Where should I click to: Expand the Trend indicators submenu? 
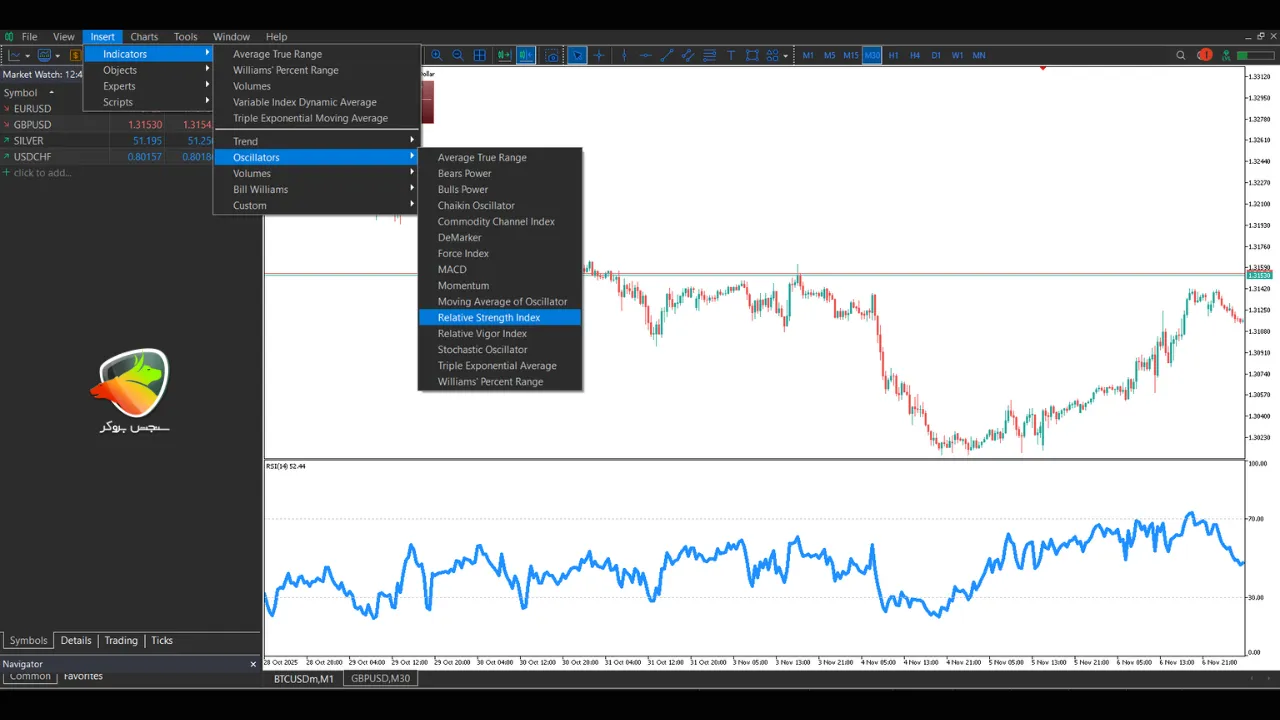coord(245,141)
